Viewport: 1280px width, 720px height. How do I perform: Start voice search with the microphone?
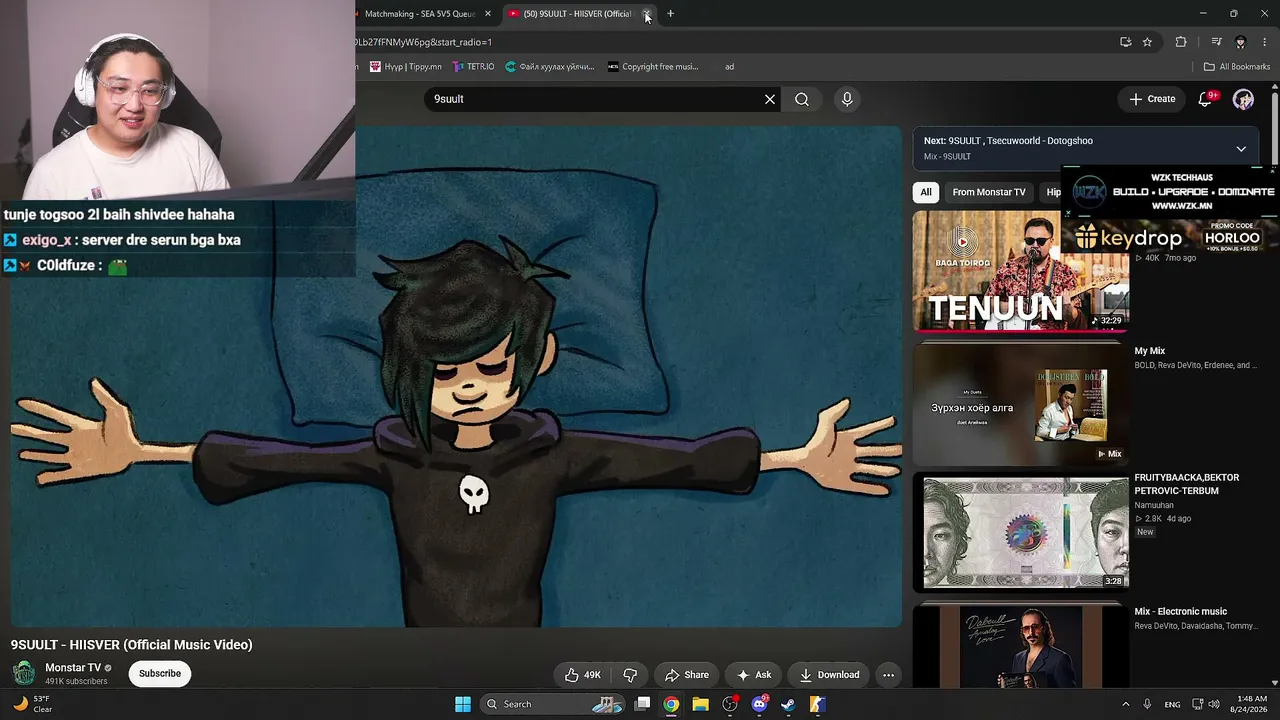pos(847,99)
